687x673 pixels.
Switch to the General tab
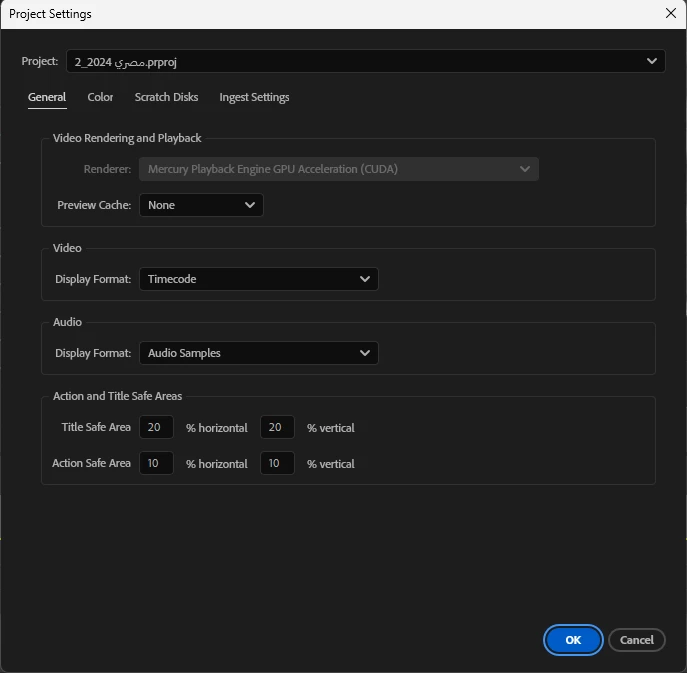point(47,97)
